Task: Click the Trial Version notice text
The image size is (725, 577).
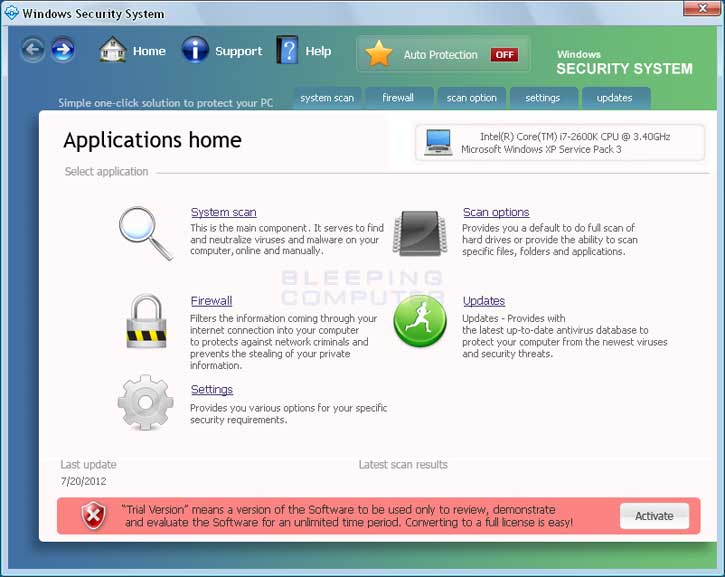Action: point(349,516)
